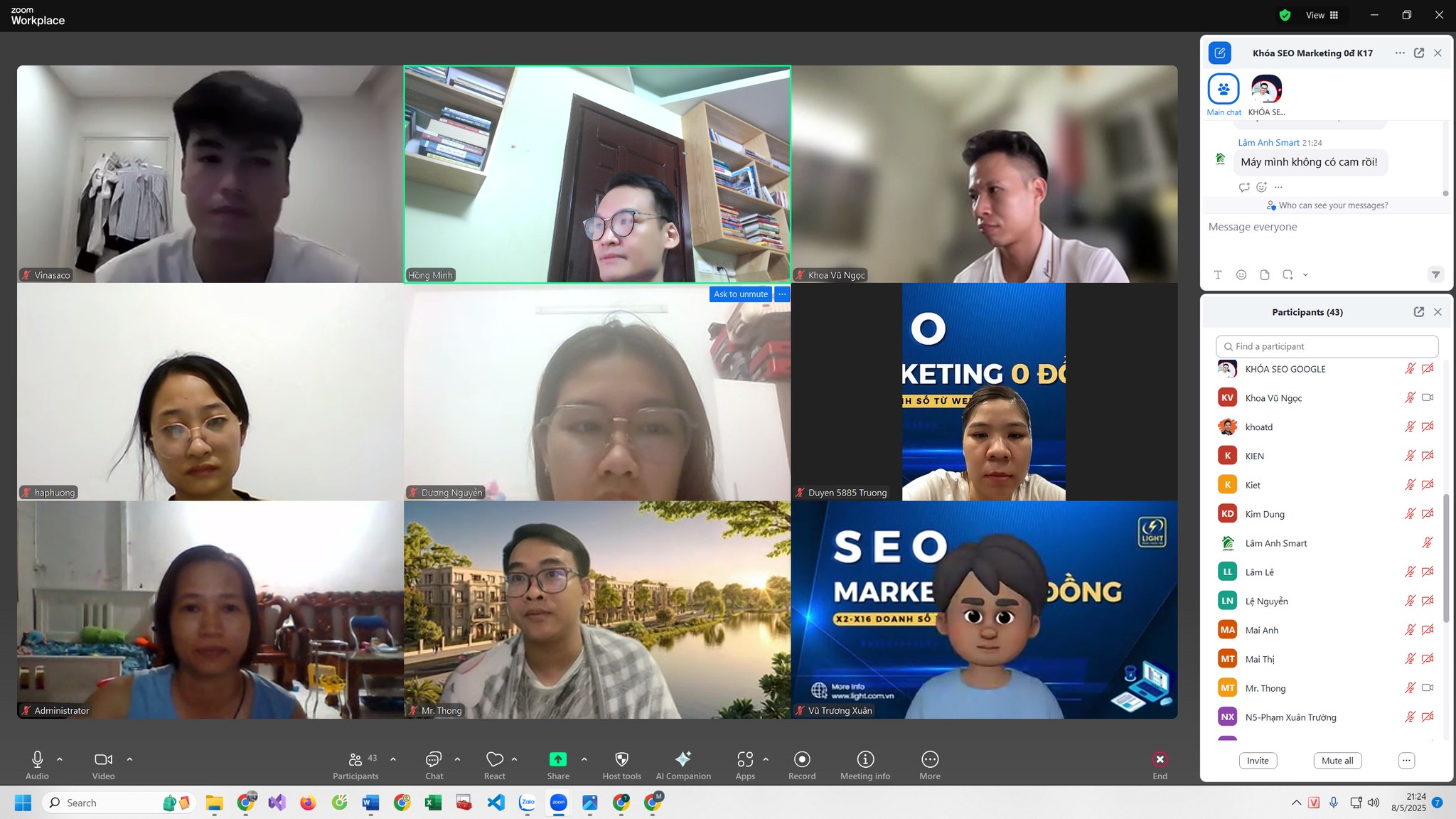Expand the caret next to Participants
Screen dimensions: 1456x819
coord(393,759)
